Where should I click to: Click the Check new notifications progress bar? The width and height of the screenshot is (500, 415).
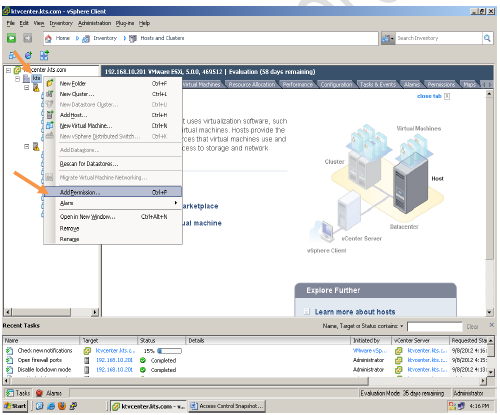click(x=169, y=351)
